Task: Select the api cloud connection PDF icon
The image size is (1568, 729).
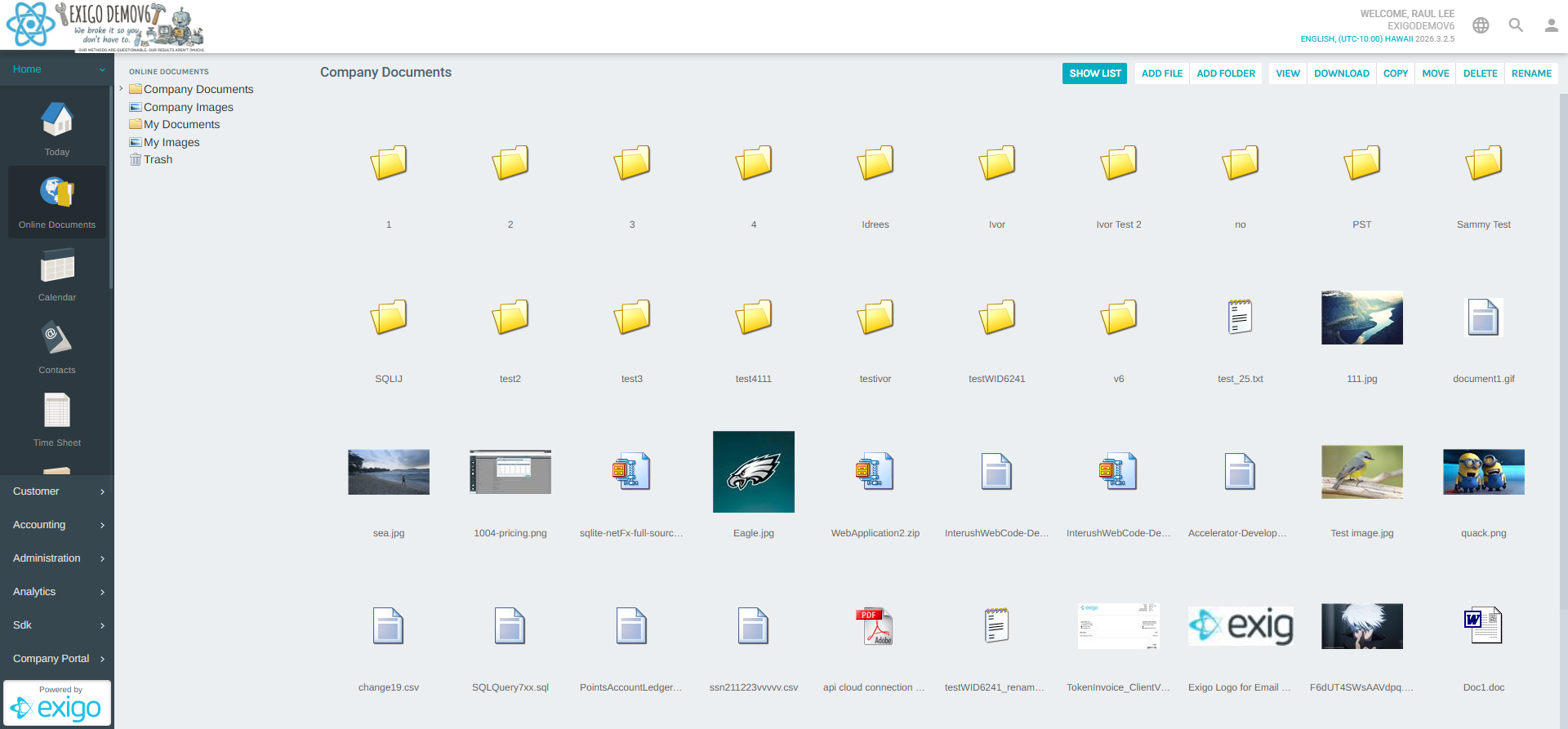Action: (x=875, y=626)
